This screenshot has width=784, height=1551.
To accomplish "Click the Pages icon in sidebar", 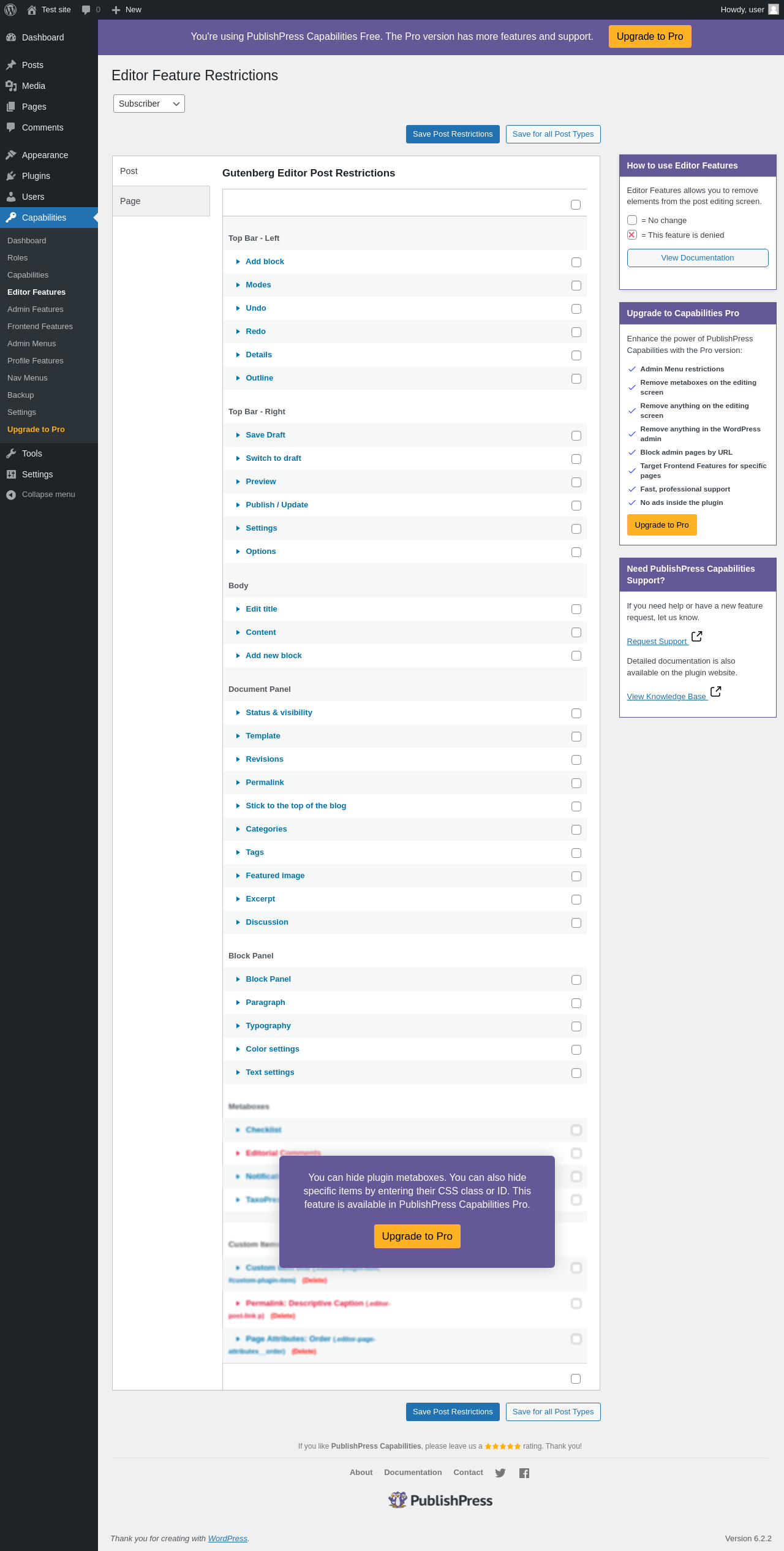I will coord(11,107).
